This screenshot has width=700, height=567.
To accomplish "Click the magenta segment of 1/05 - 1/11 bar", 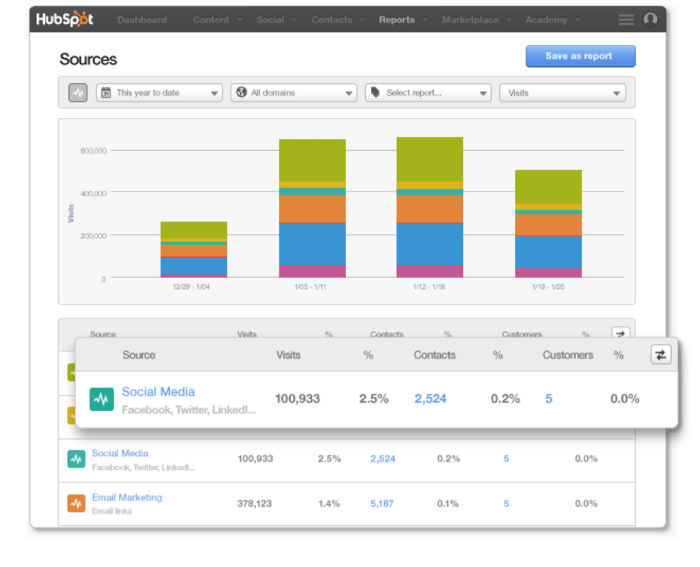I will click(x=312, y=271).
